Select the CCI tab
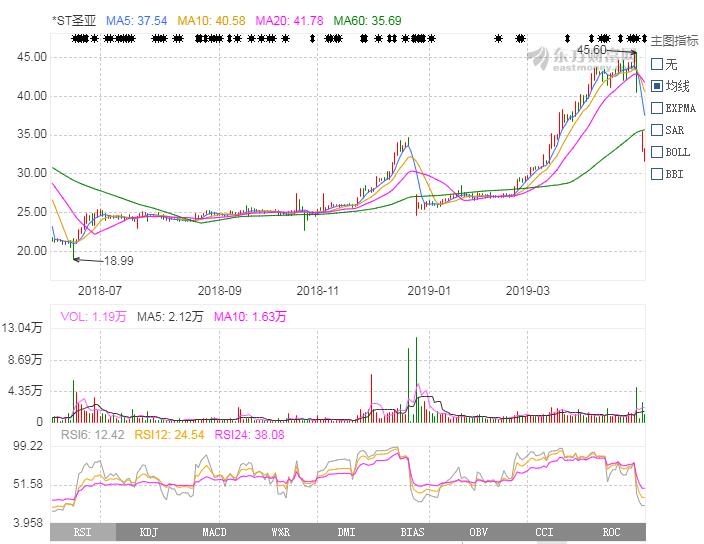This screenshot has width=704, height=544. (x=545, y=532)
